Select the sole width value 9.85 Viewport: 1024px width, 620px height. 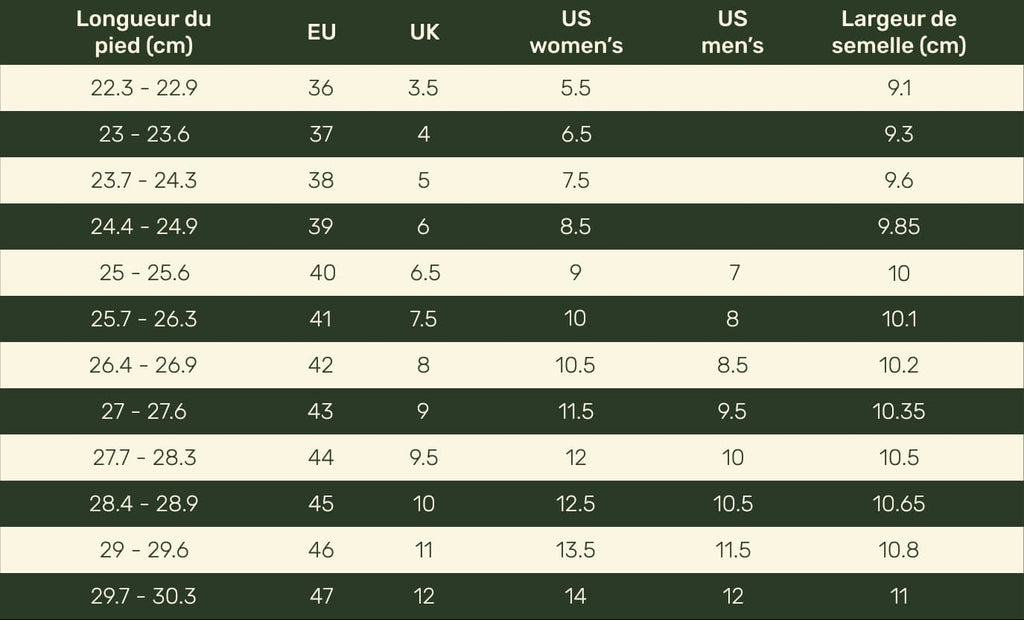pos(899,227)
